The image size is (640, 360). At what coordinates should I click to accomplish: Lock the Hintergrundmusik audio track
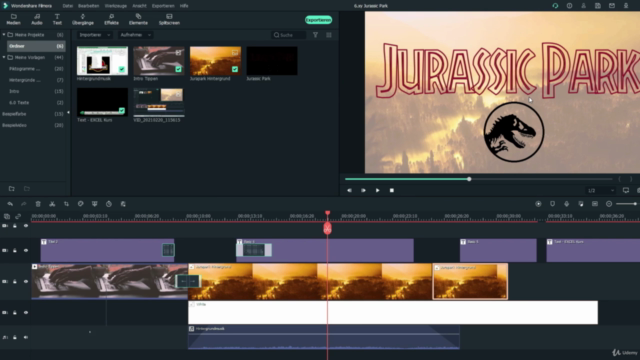pyautogui.click(x=15, y=338)
